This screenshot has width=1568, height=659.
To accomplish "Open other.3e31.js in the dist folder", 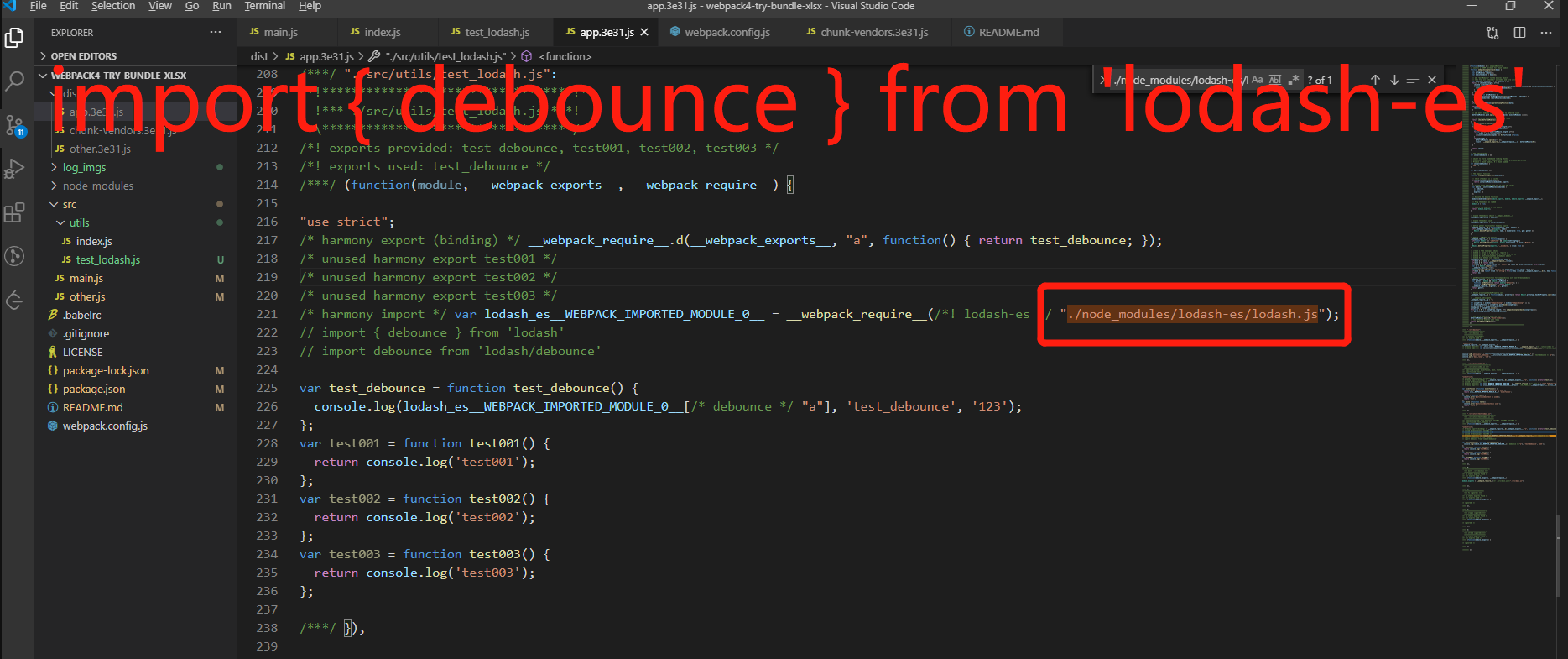I will click(x=135, y=149).
